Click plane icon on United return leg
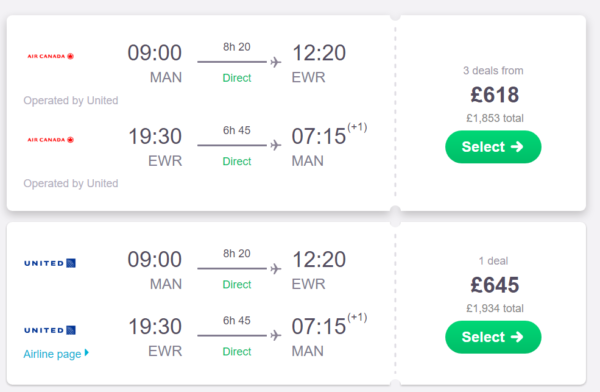 (276, 336)
